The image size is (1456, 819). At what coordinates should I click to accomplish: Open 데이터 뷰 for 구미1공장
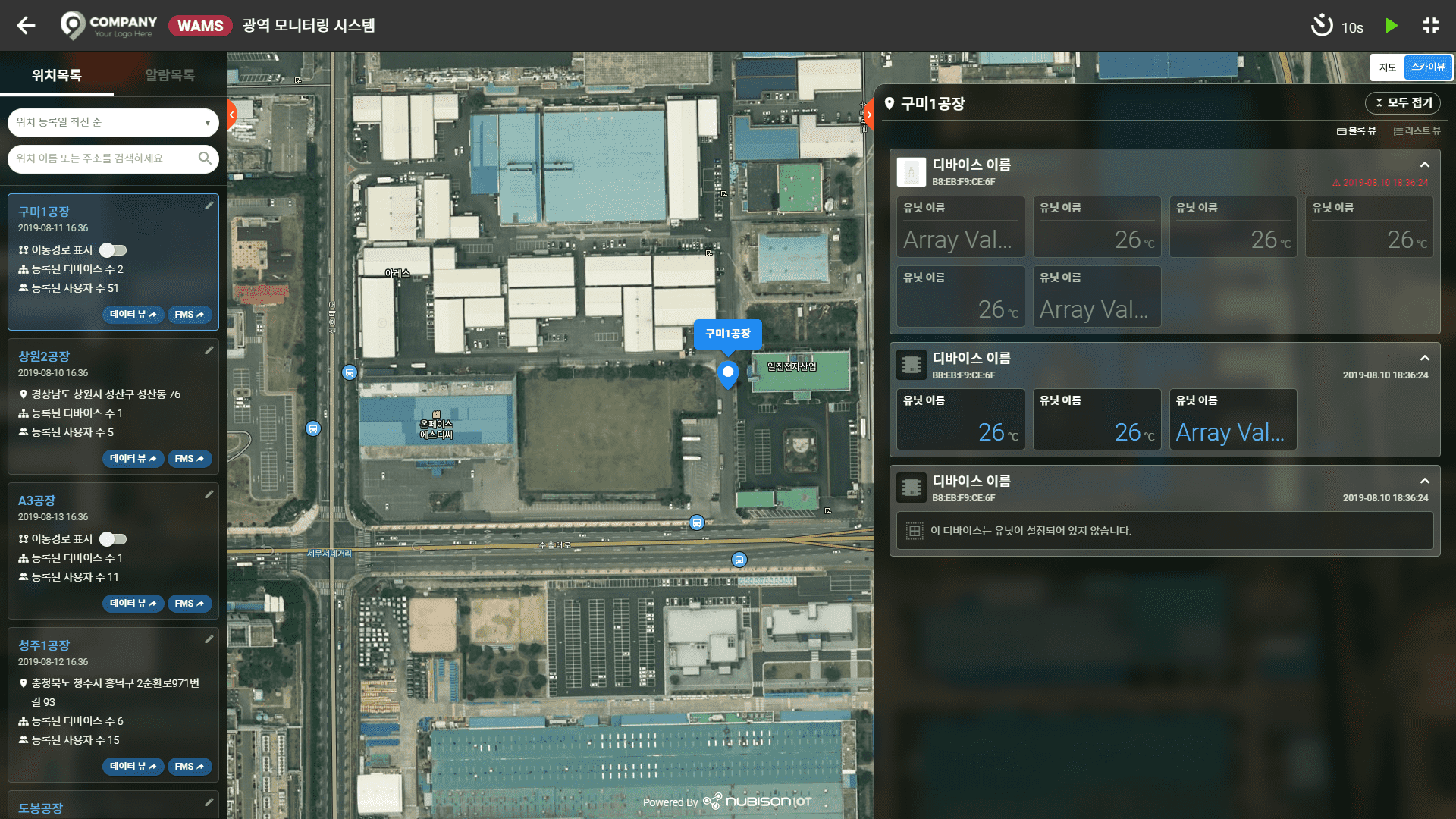133,315
